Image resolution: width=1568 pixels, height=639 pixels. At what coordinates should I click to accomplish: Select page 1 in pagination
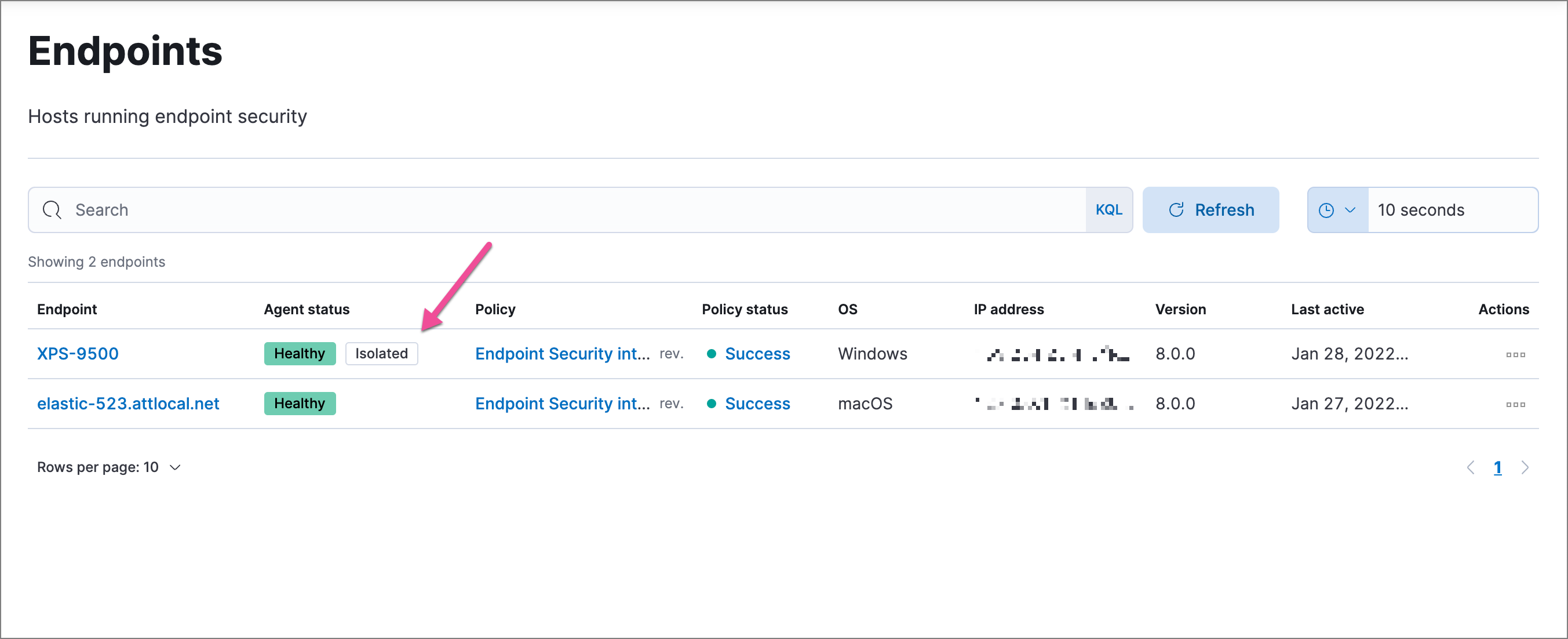(x=1497, y=468)
